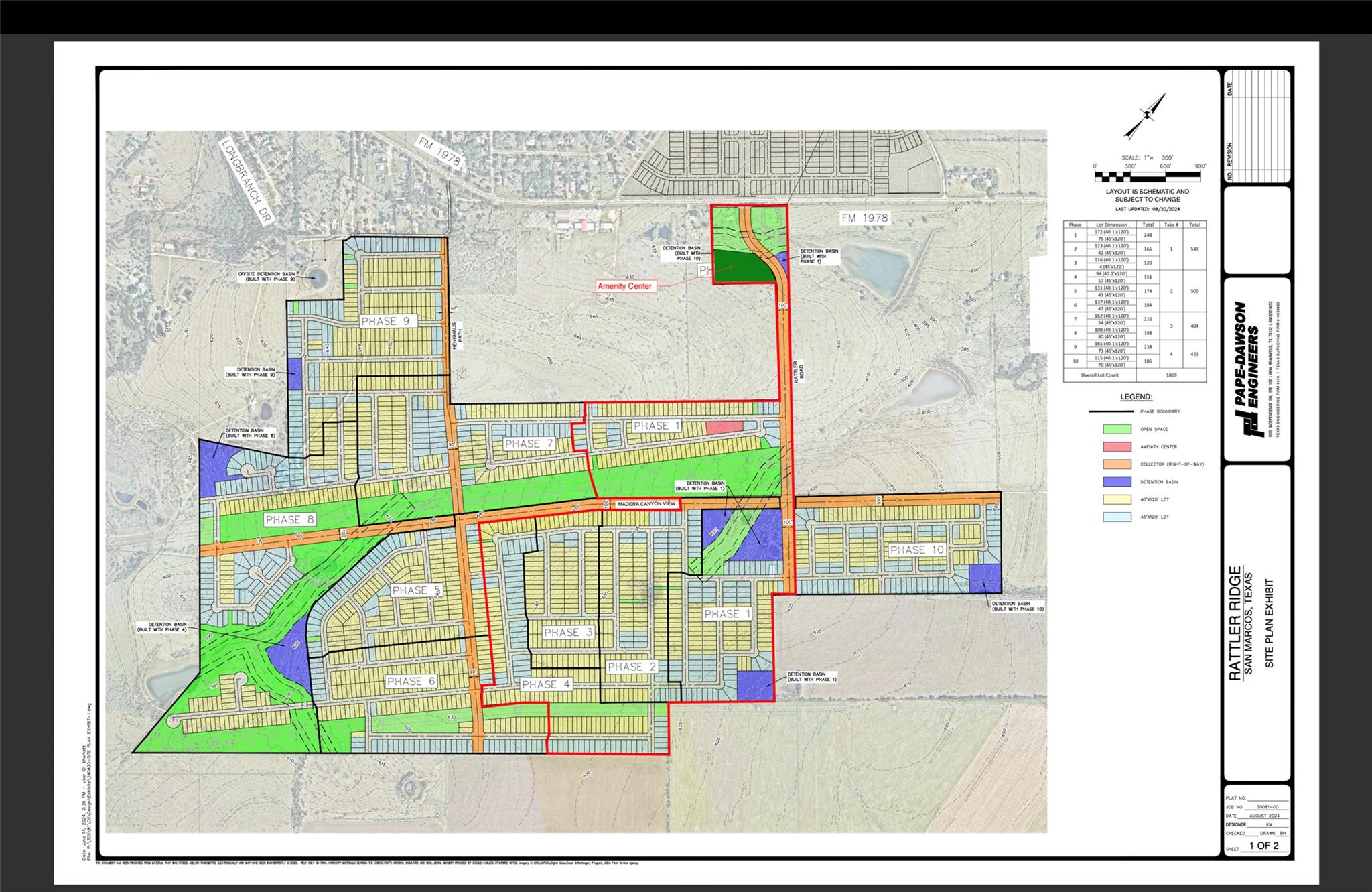Click the Rattler Ridge title block text
This screenshot has width=1372, height=892.
click(x=1235, y=624)
